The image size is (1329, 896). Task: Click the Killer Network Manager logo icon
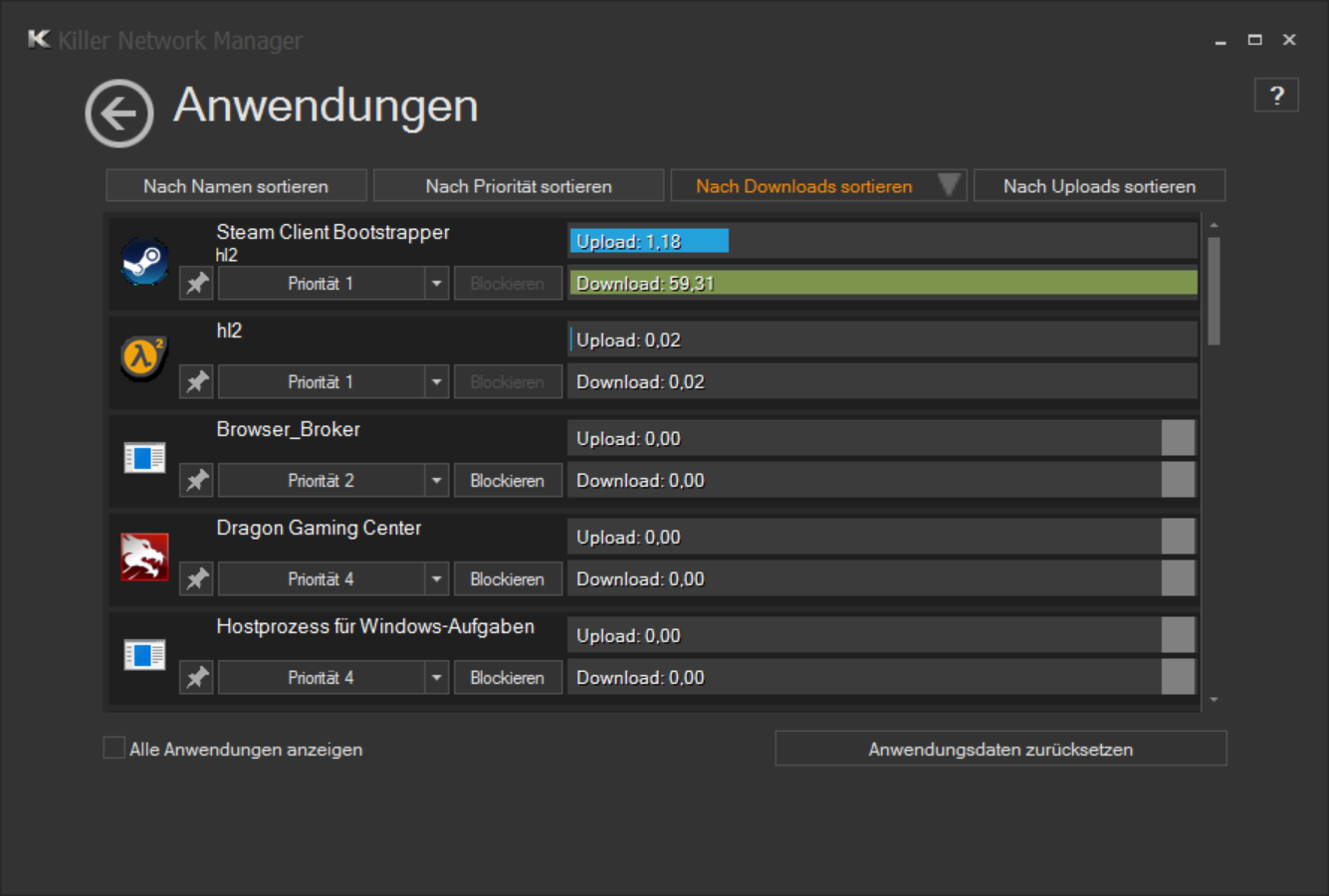(x=39, y=40)
